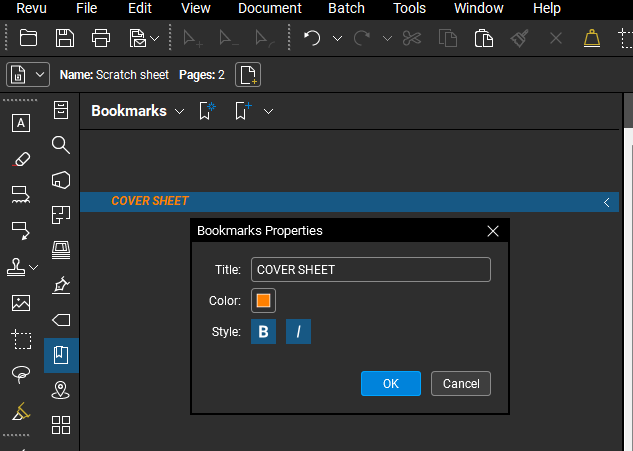The width and height of the screenshot is (633, 451).
Task: Click the Save disk icon
Action: click(x=65, y=38)
